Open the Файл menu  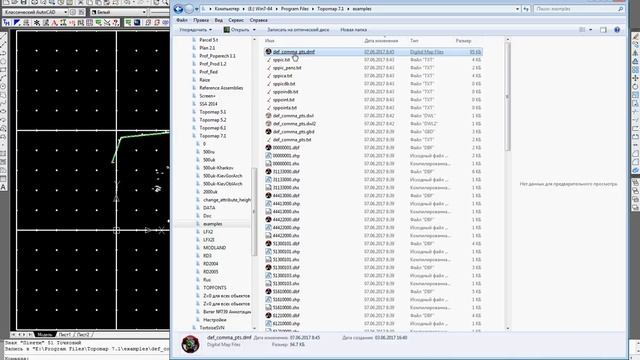[x=182, y=20]
